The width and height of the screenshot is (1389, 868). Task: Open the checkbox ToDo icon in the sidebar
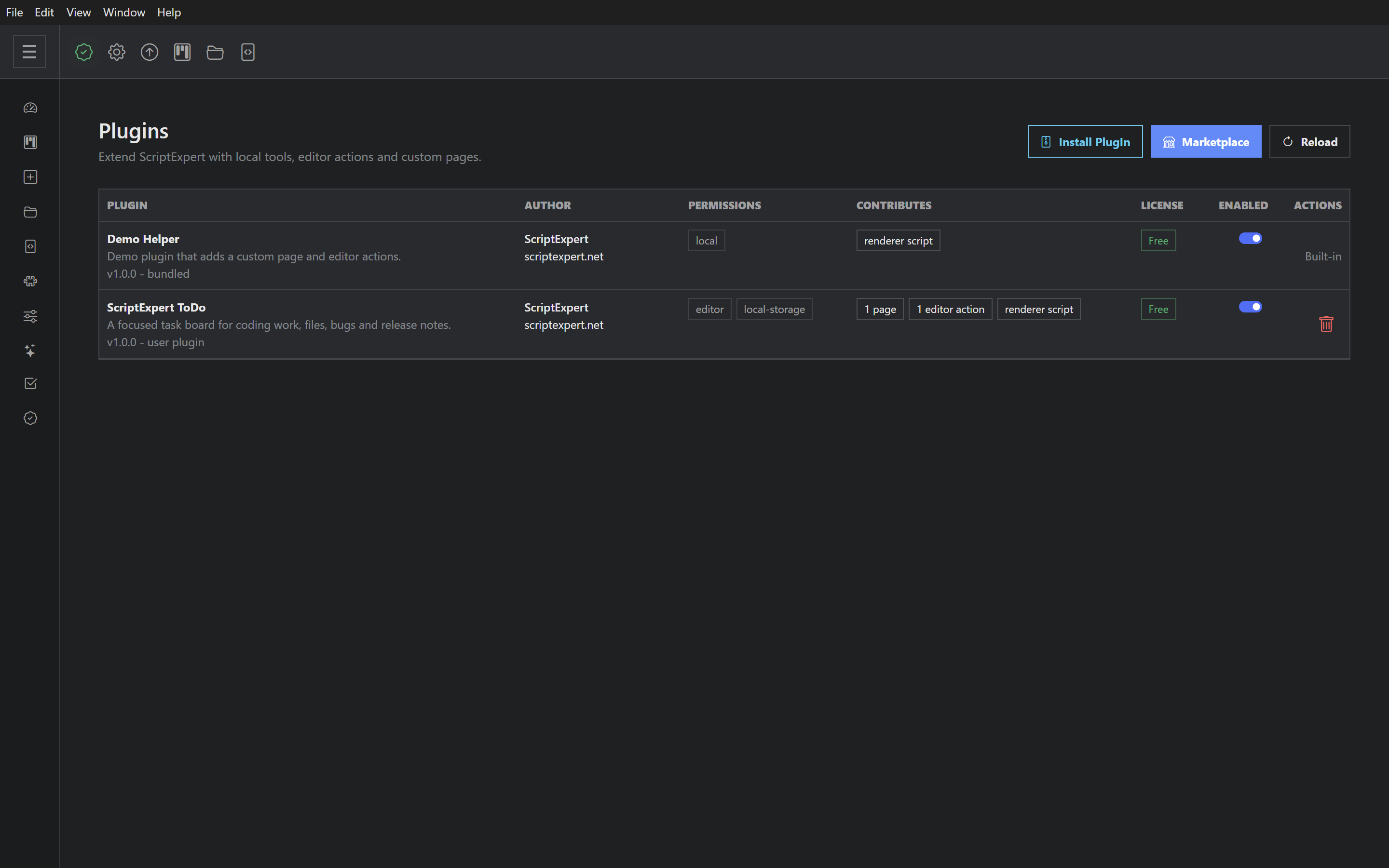pyautogui.click(x=30, y=383)
